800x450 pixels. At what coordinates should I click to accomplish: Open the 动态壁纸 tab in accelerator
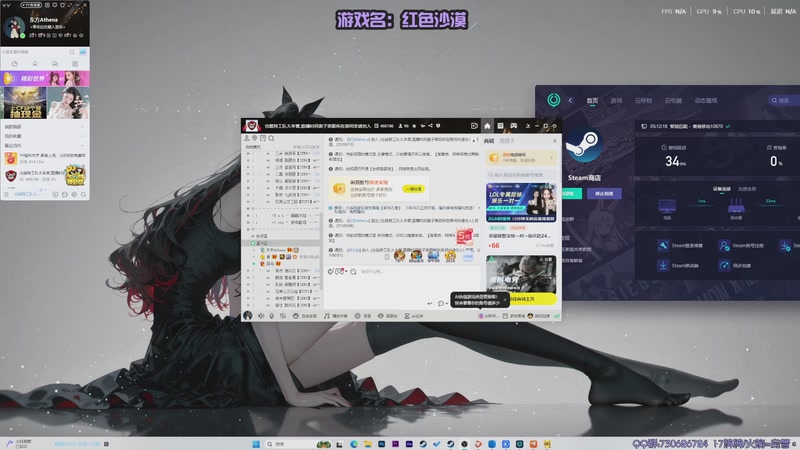pyautogui.click(x=706, y=101)
